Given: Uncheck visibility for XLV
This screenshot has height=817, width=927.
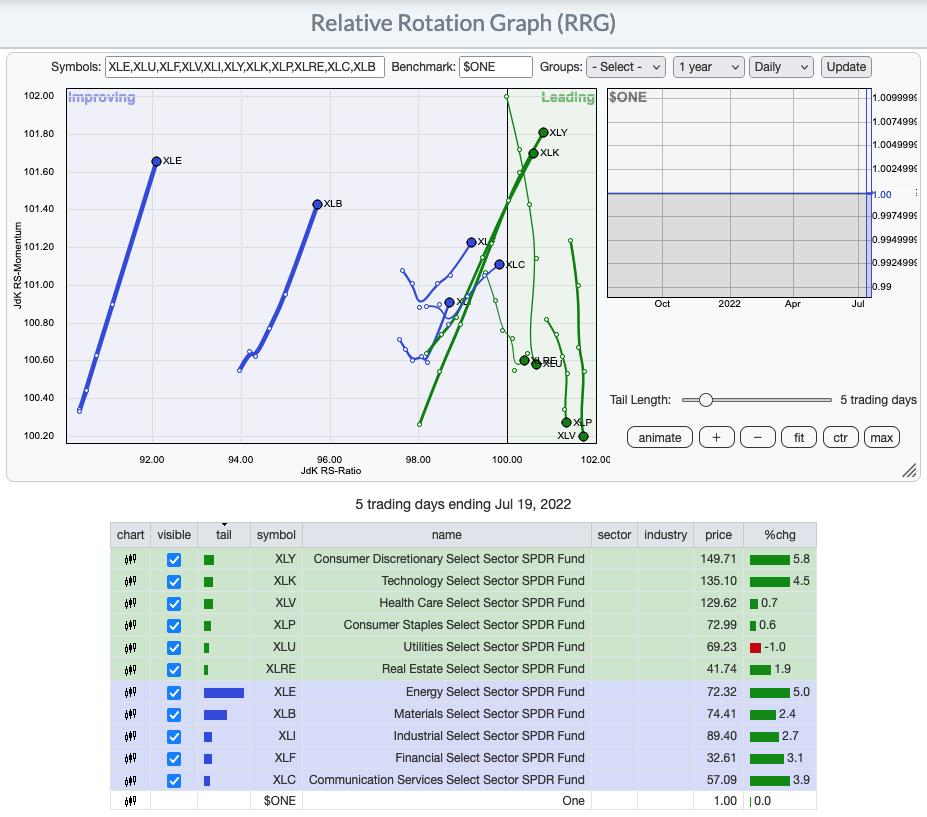Looking at the screenshot, I should pos(174,603).
